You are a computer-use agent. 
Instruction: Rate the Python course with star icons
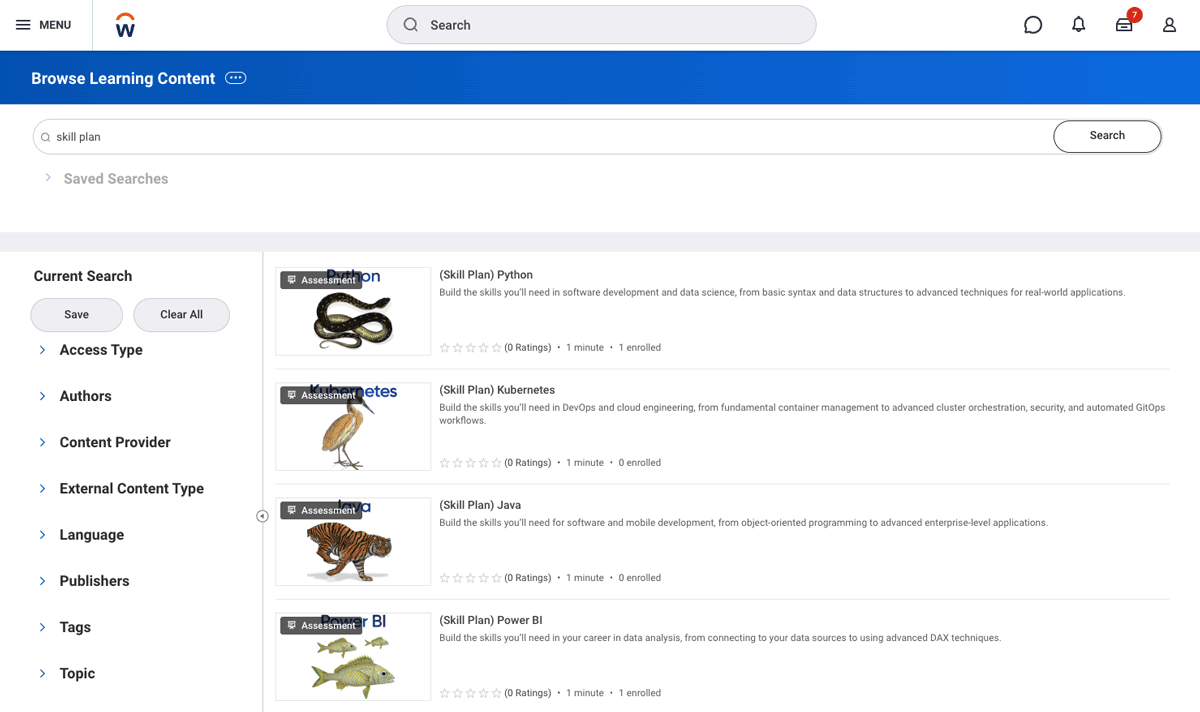pyautogui.click(x=471, y=348)
